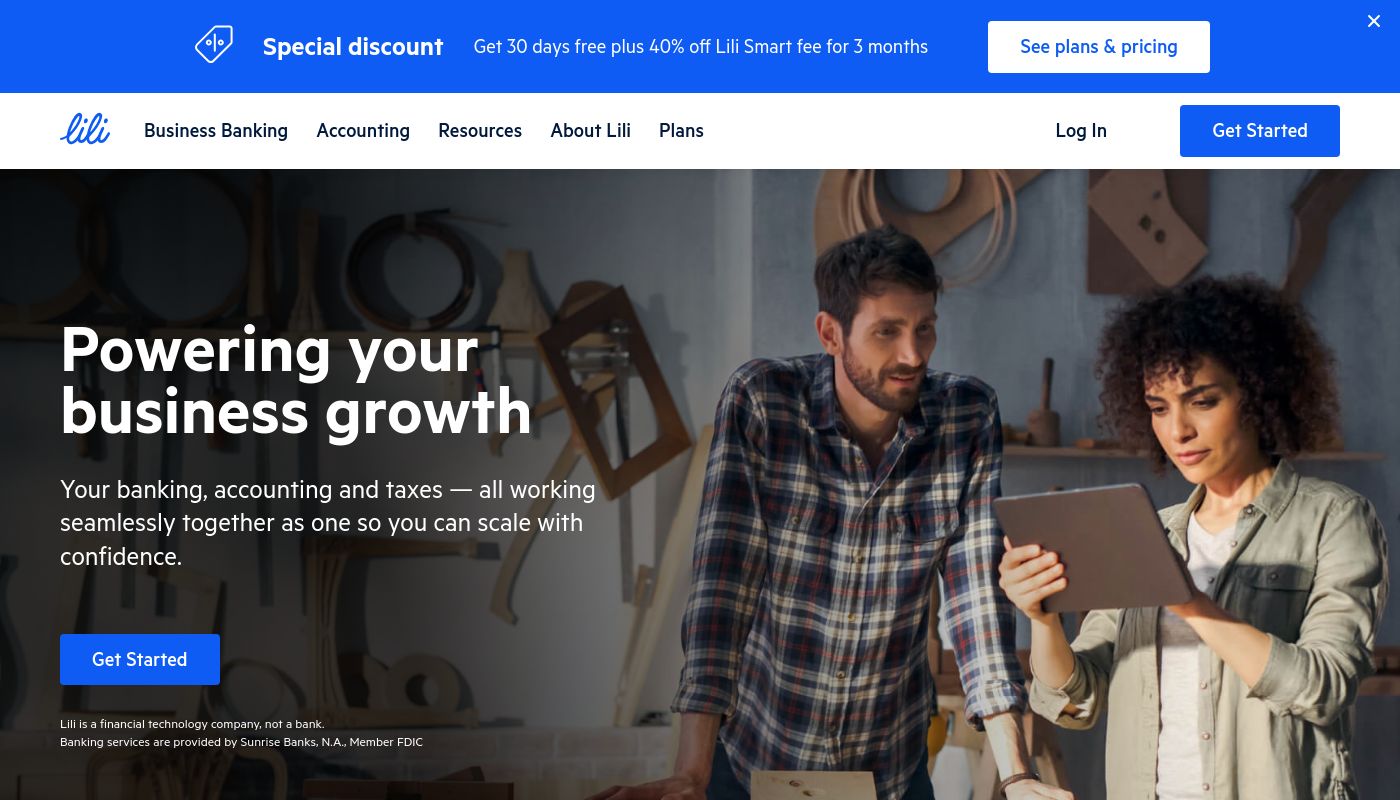Click the 30 days free promo text
Viewport: 1400px width, 800px height.
pyautogui.click(x=701, y=47)
